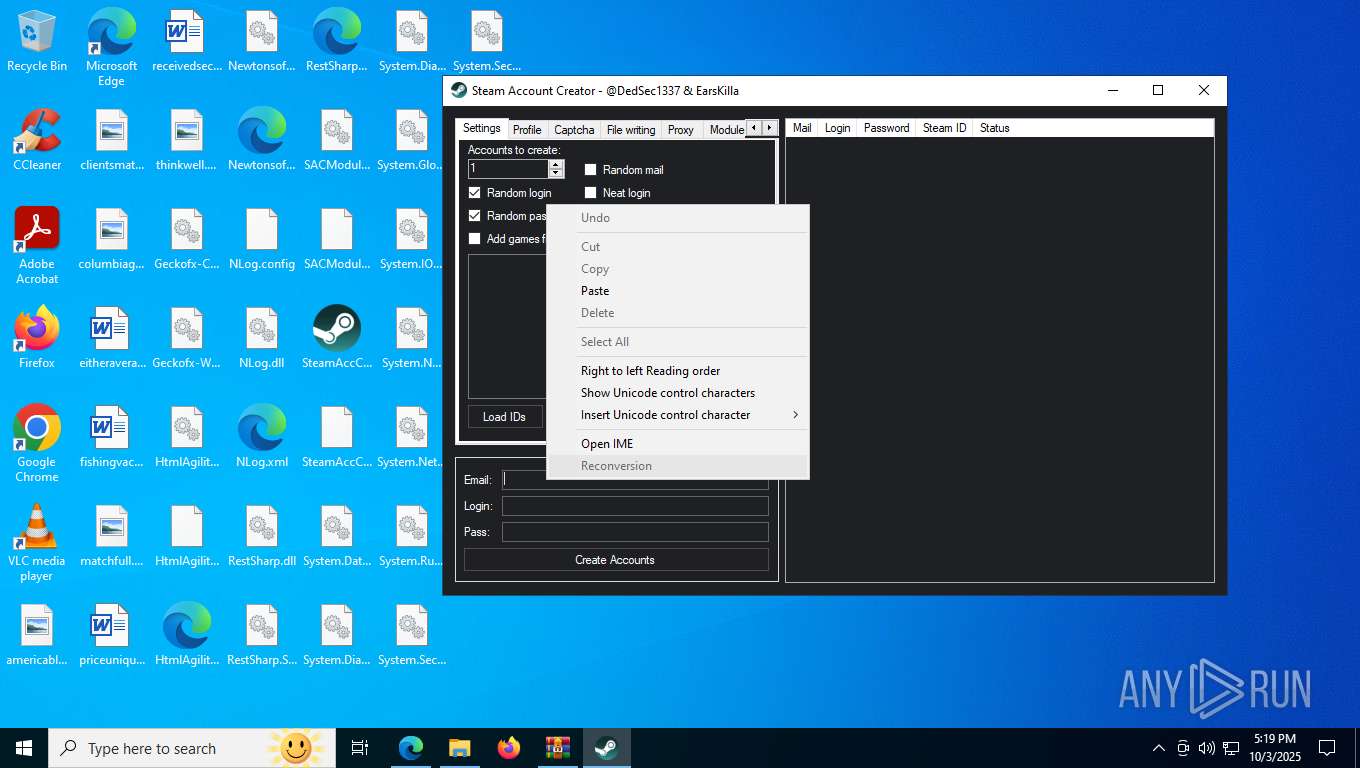Click the Login column header
This screenshot has height=768, width=1360.
click(838, 128)
